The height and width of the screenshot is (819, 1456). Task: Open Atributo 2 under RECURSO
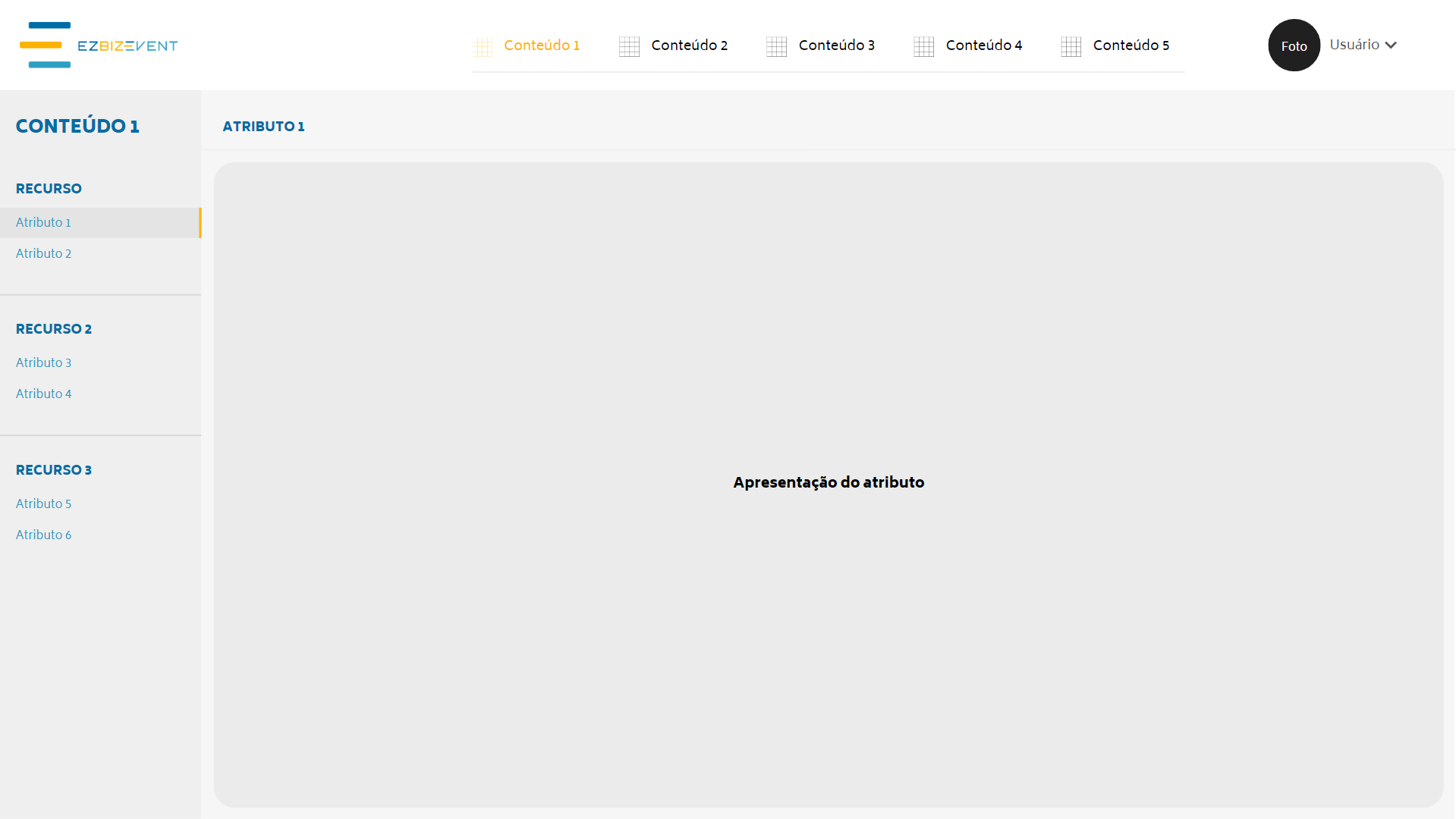click(x=43, y=253)
